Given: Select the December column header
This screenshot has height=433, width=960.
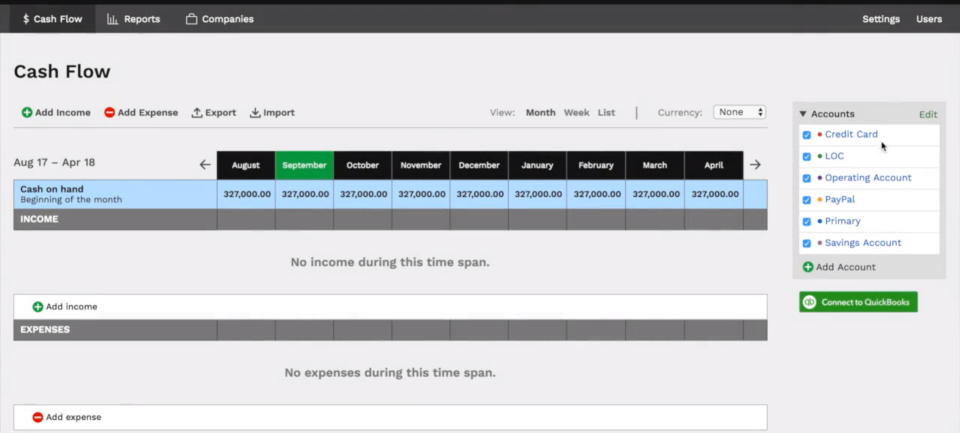Looking at the screenshot, I should (479, 165).
